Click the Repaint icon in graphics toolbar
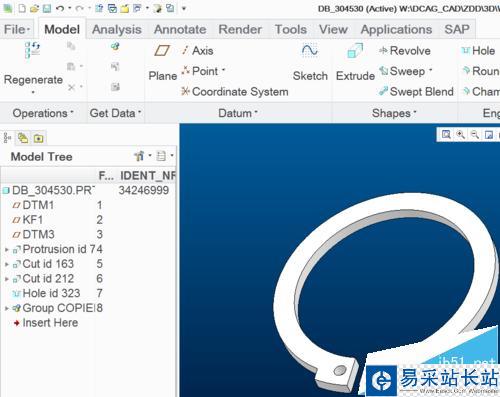The height and width of the screenshot is (397, 500). 489,134
